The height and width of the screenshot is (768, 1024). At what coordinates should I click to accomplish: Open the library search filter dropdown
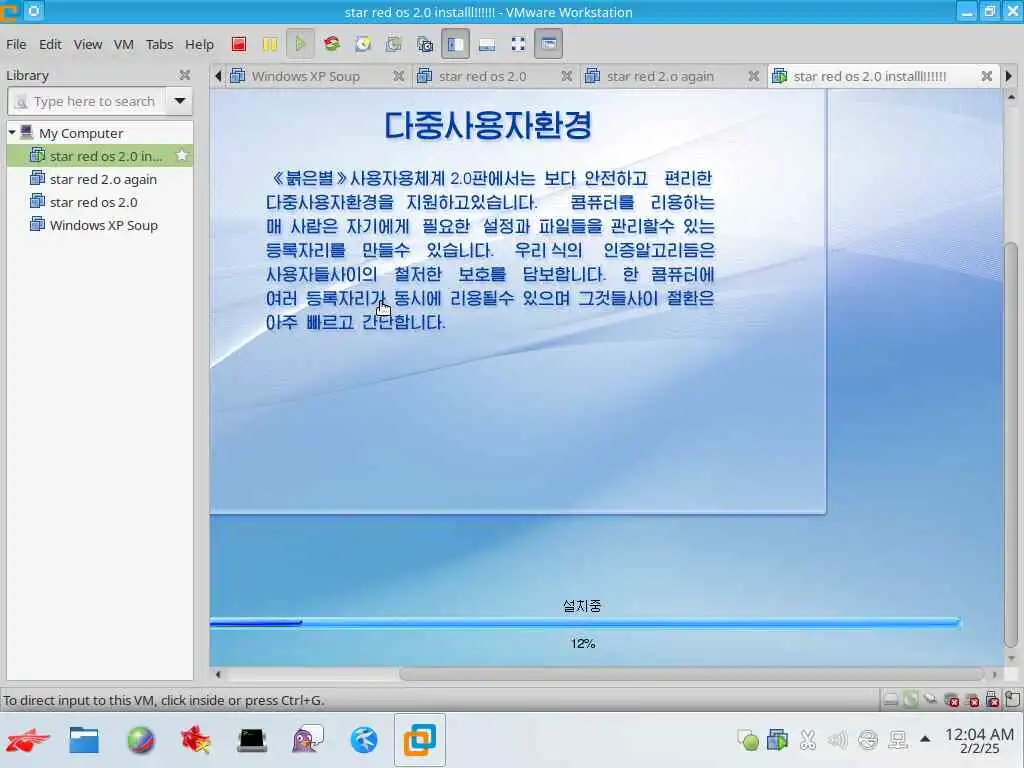pyautogui.click(x=180, y=101)
